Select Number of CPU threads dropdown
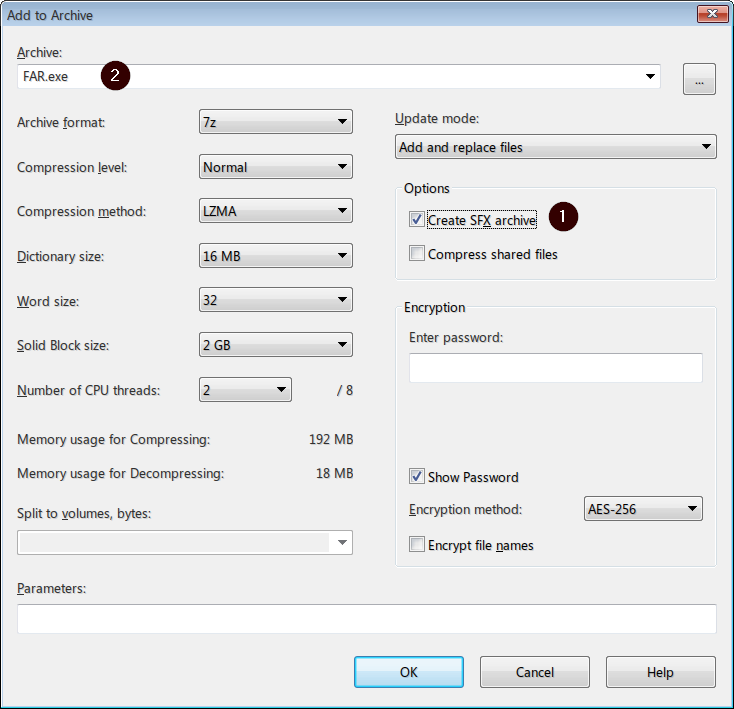 tap(245, 390)
